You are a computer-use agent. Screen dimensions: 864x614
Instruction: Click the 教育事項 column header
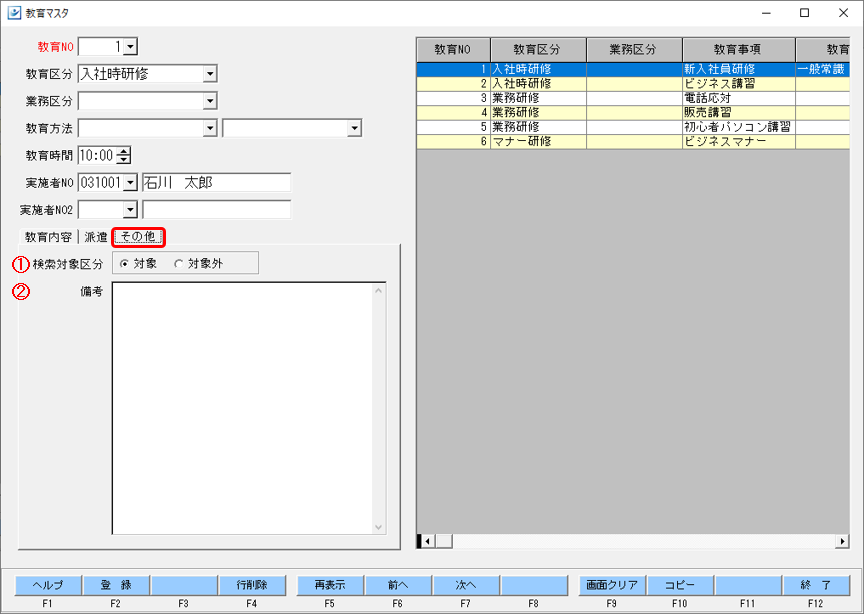coord(738,50)
